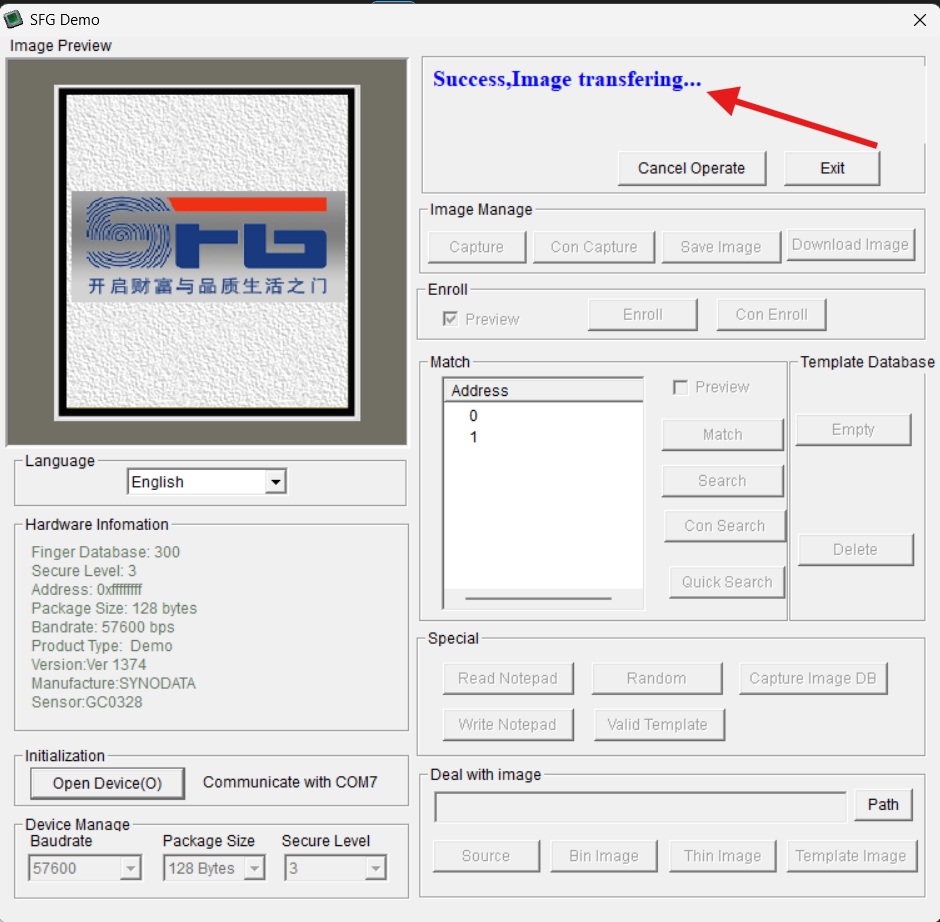Click the Delete button in Template Database
This screenshot has height=922, width=940.
point(855,550)
